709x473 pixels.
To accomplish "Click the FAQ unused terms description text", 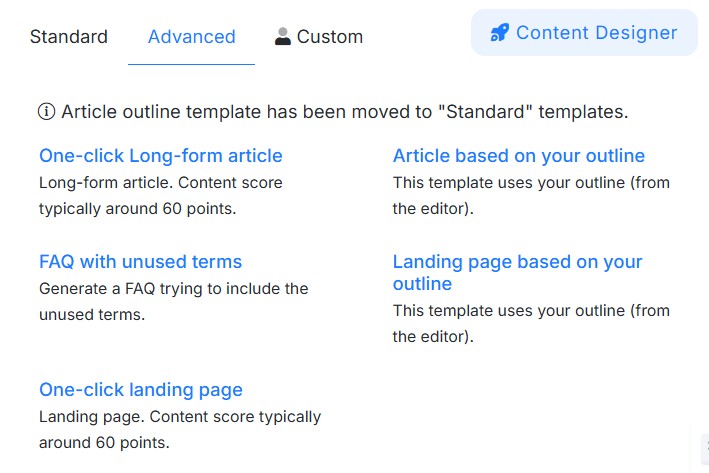I will [x=173, y=301].
